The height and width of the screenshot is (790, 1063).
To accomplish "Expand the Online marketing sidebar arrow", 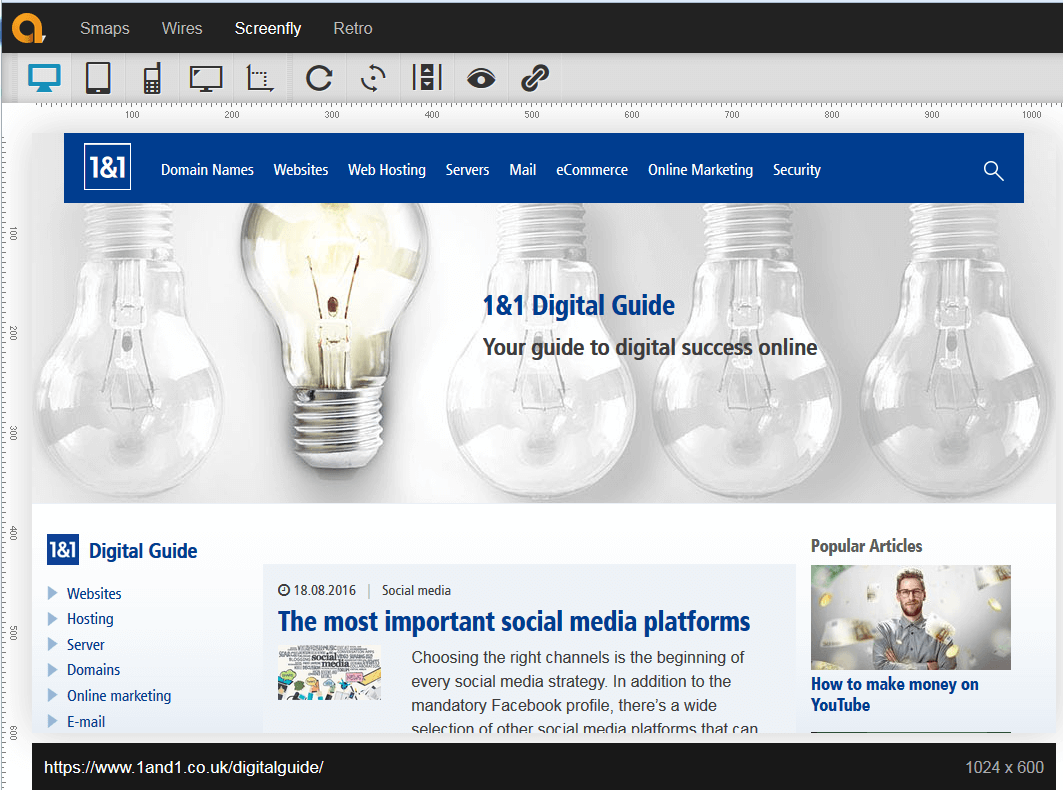I will tap(52, 695).
